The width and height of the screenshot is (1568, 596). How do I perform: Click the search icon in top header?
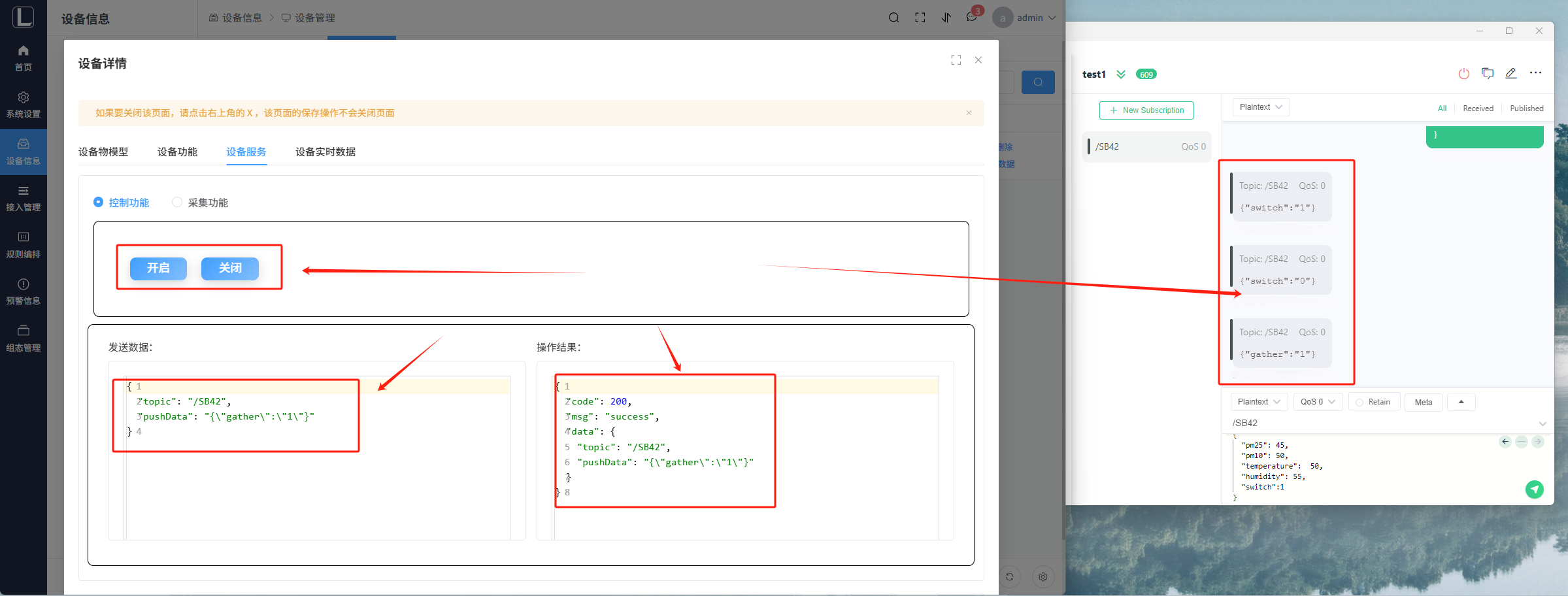[x=893, y=18]
